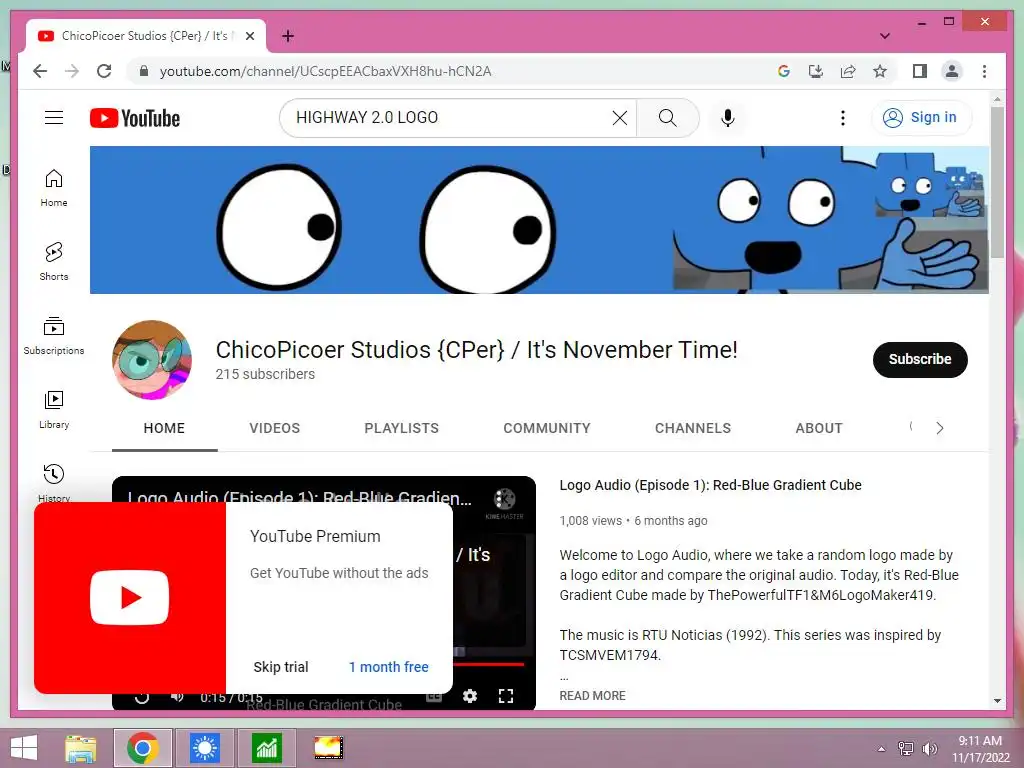Open the Chrome profile avatar
This screenshot has width=1024, height=768.
952,71
